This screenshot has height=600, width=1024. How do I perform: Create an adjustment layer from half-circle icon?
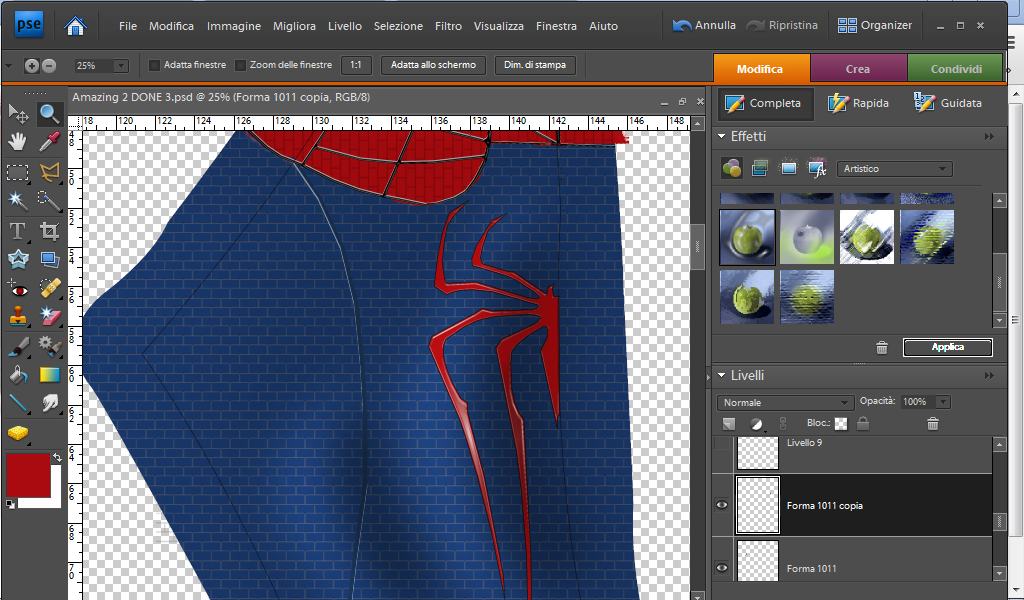[757, 424]
